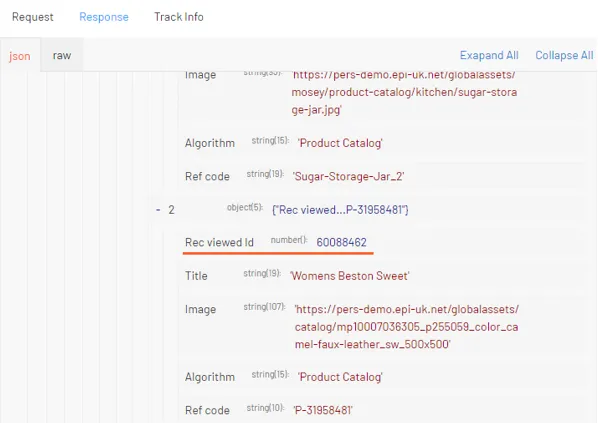Switch to the Response tab
The width and height of the screenshot is (598, 423).
[x=104, y=17]
